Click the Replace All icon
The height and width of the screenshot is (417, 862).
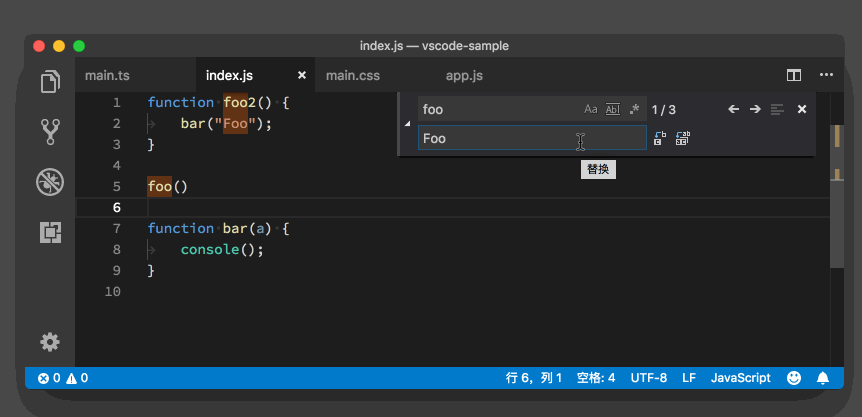pos(682,138)
